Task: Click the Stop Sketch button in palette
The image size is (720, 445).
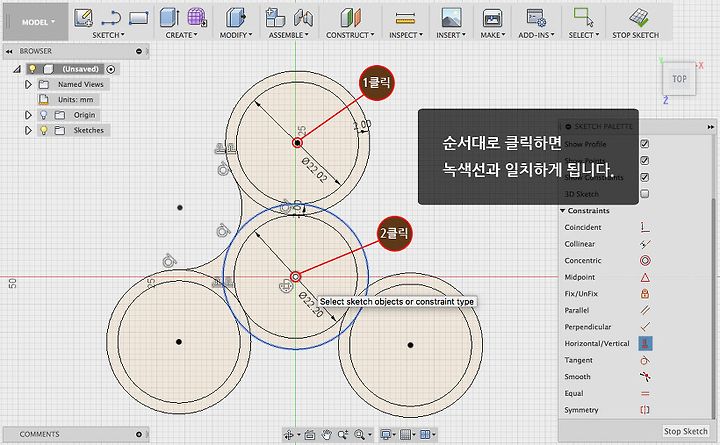Action: pyautogui.click(x=685, y=432)
